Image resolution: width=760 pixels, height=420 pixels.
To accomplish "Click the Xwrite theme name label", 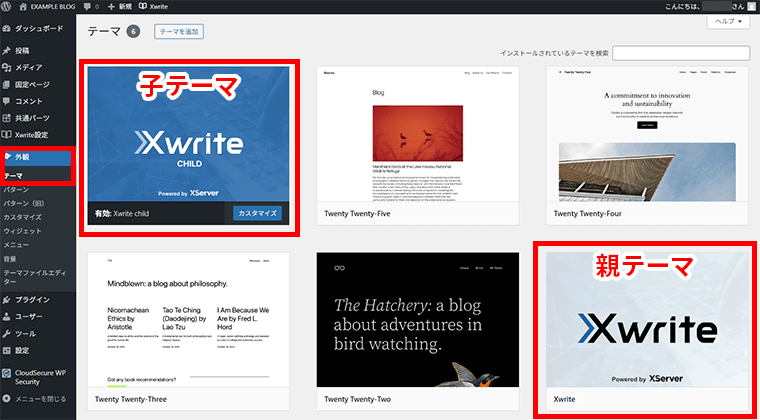I will (564, 399).
